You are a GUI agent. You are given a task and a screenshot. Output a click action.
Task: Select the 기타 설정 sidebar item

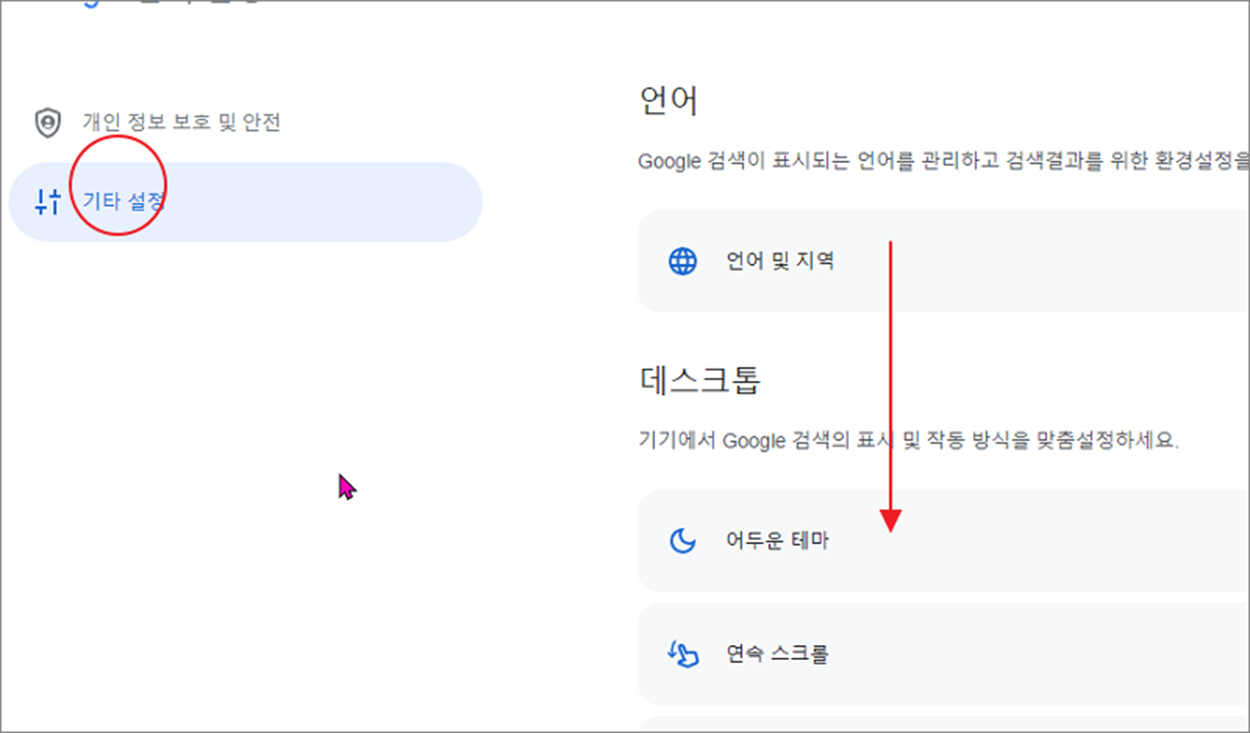(x=245, y=202)
